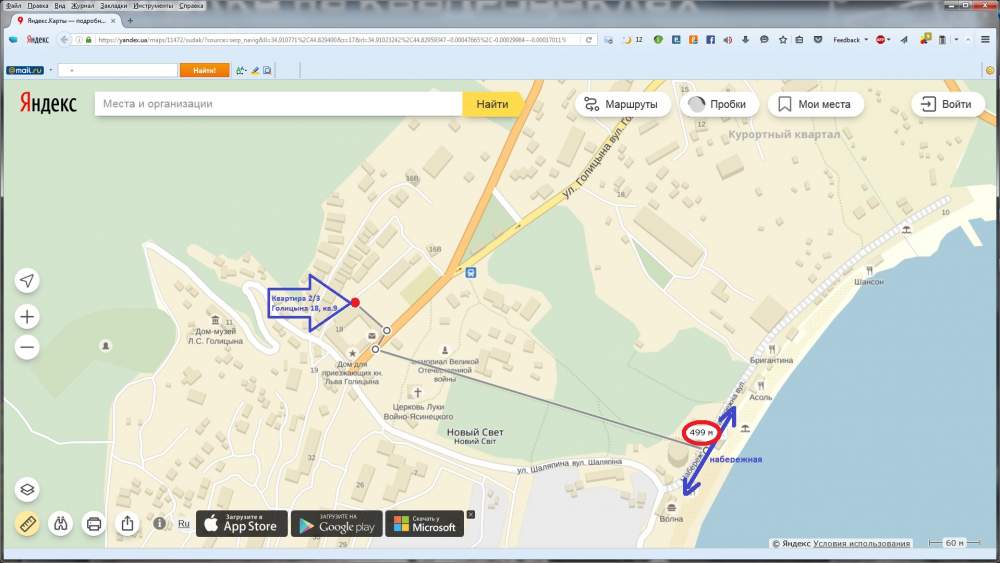The image size is (1000, 563).
Task: Toggle the Пробки traffic layer
Action: pos(719,105)
